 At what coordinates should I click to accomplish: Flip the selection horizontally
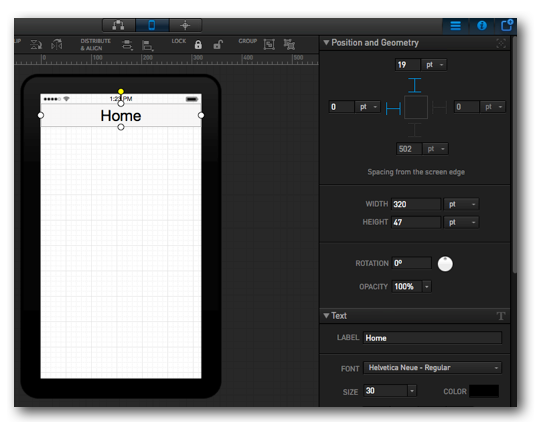57,45
